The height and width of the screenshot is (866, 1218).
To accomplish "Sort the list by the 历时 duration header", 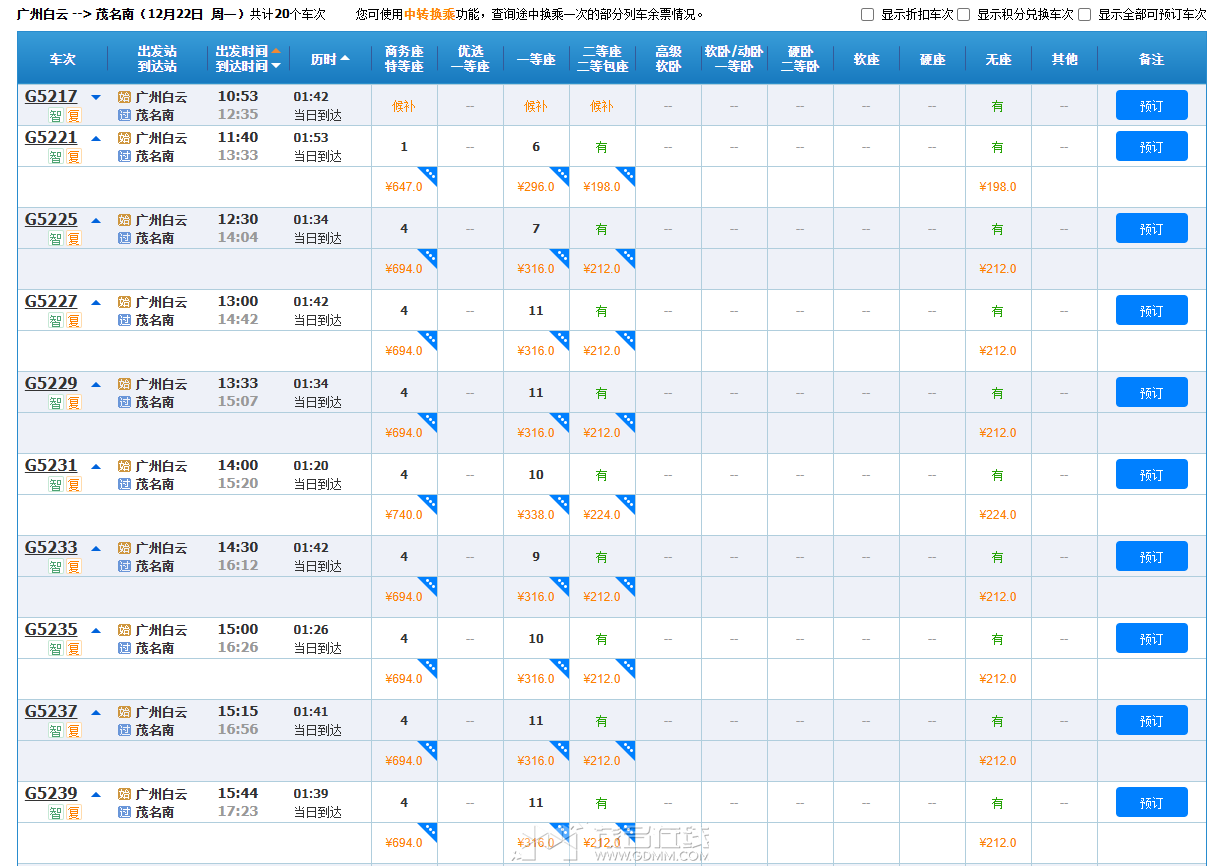I will pos(329,59).
